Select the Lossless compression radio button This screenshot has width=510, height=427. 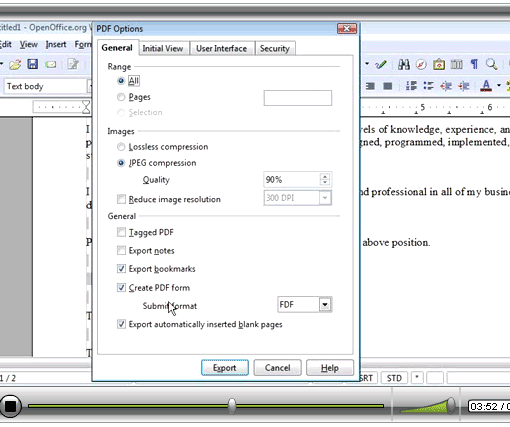coord(121,147)
